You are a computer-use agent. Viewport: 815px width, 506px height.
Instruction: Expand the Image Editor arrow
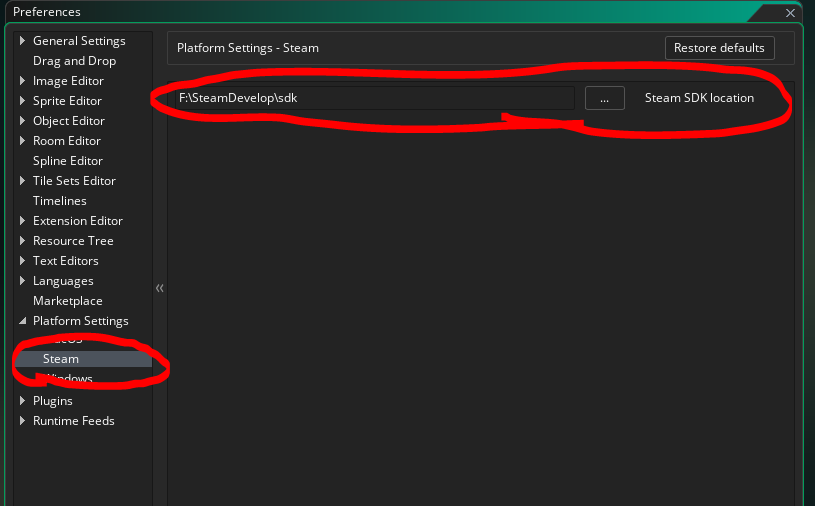[22, 81]
